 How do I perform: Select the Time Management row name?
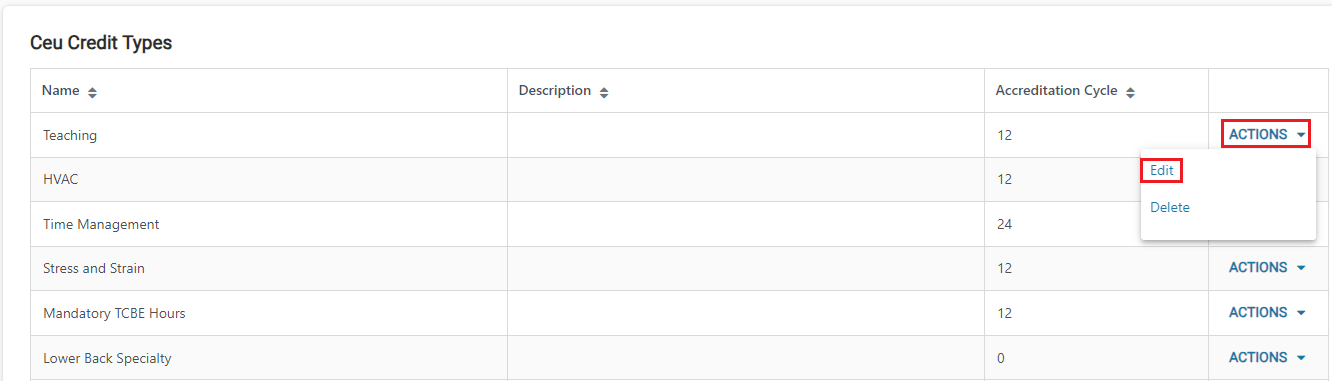point(101,224)
